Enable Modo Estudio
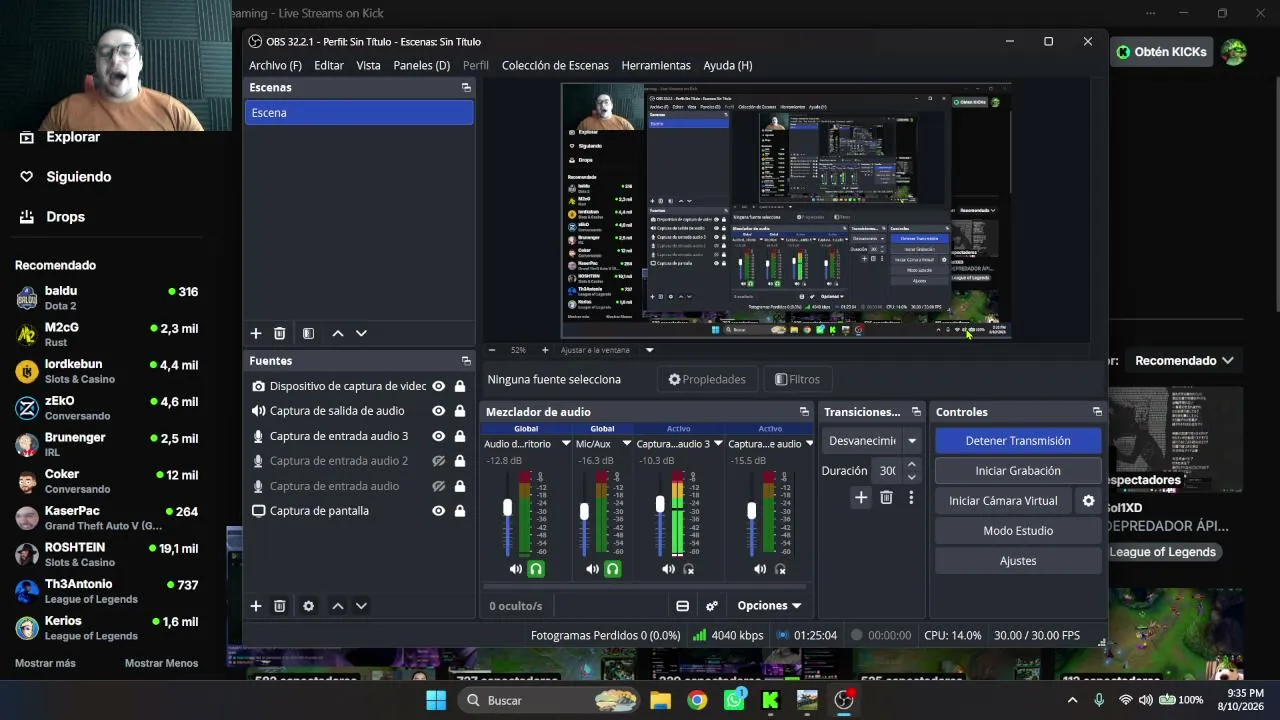The height and width of the screenshot is (720, 1280). 1018,531
